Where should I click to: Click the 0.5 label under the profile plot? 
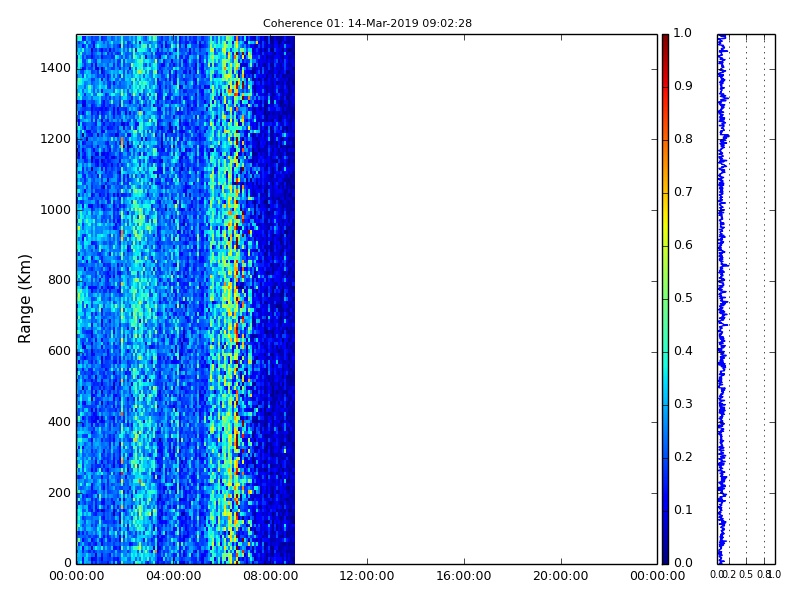tap(746, 574)
